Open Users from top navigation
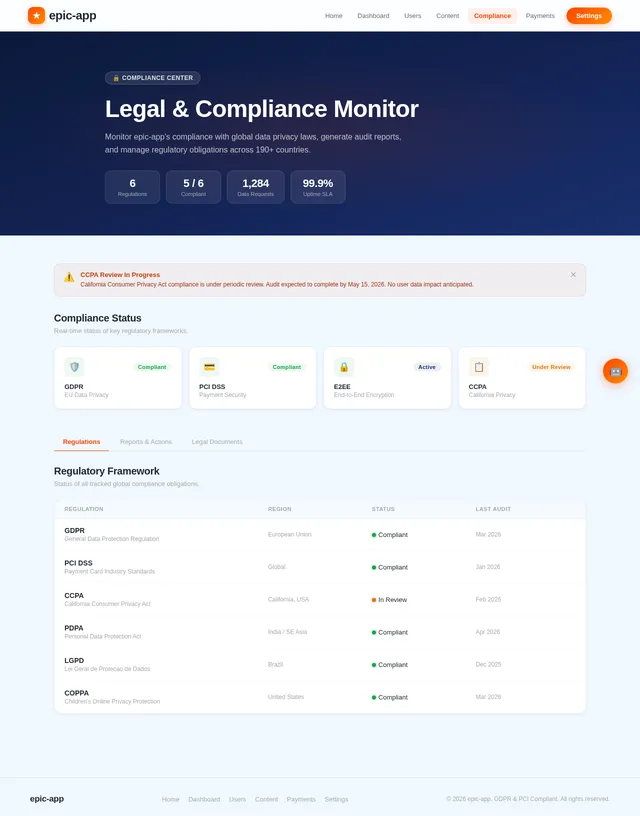Screen dimensions: 640x816 tap(413, 16)
